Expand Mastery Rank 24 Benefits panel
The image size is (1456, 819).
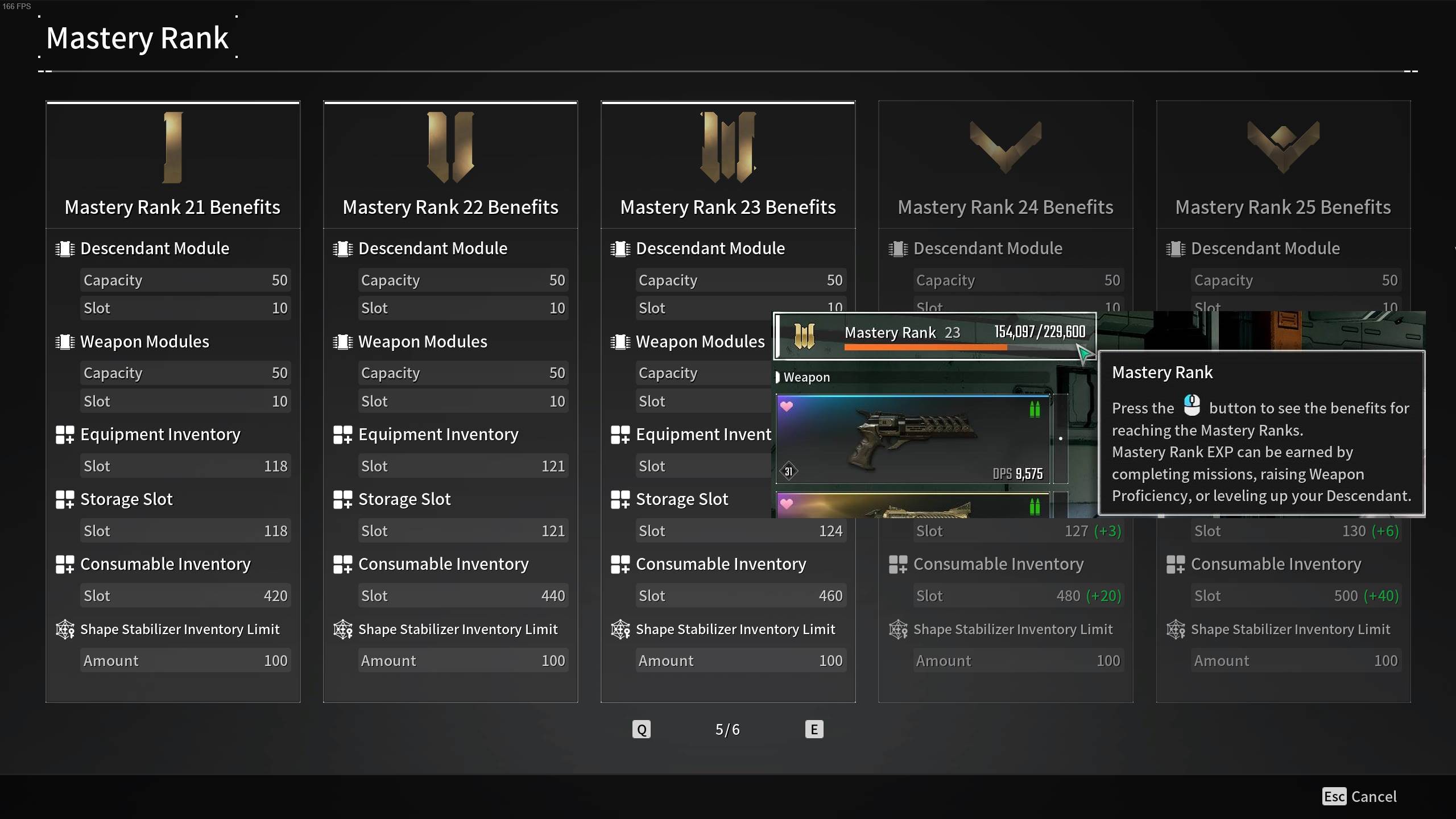[1005, 206]
